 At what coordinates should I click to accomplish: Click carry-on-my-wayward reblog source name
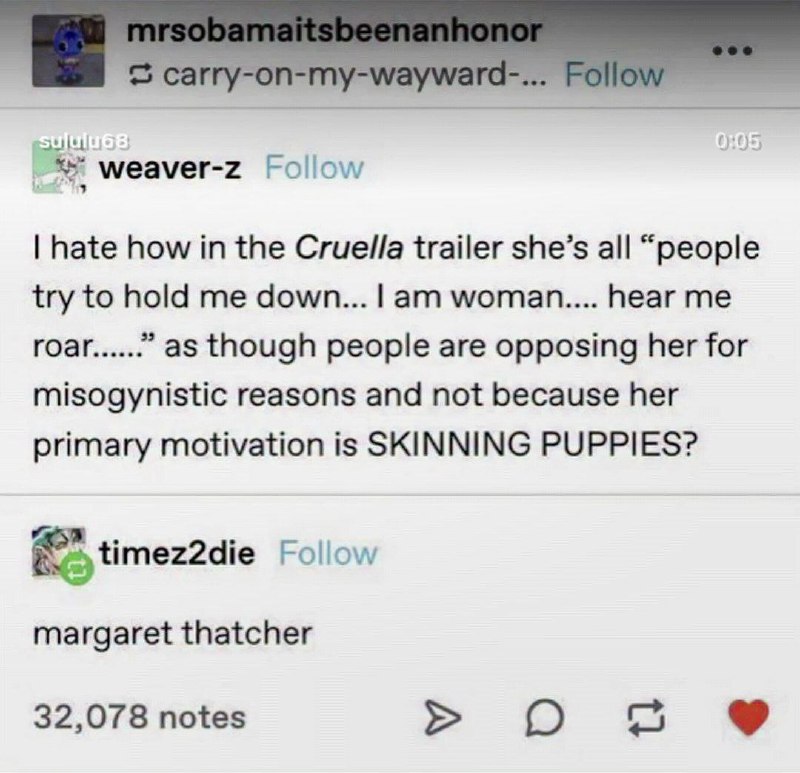pyautogui.click(x=354, y=76)
